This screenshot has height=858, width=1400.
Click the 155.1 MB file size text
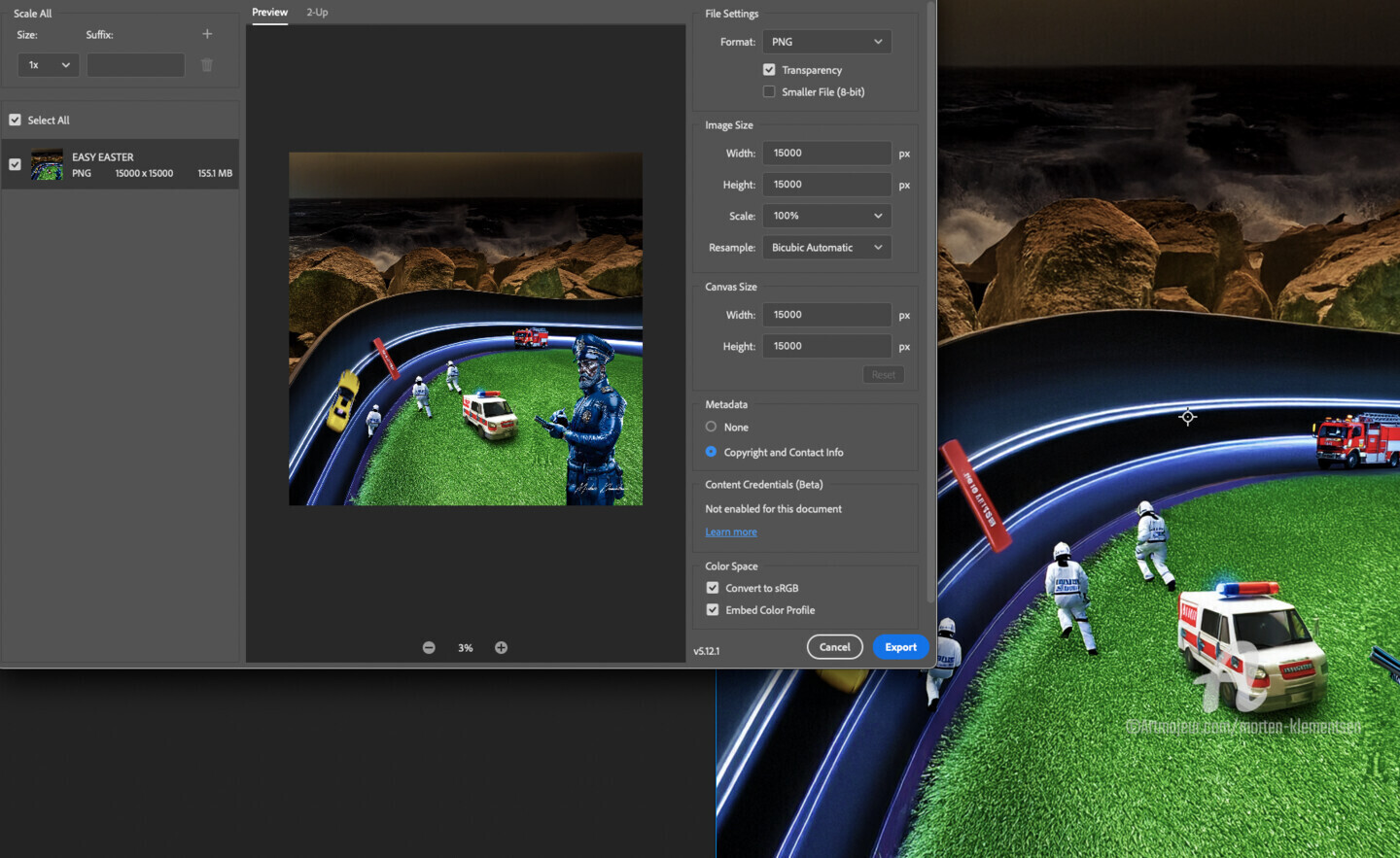tap(215, 174)
